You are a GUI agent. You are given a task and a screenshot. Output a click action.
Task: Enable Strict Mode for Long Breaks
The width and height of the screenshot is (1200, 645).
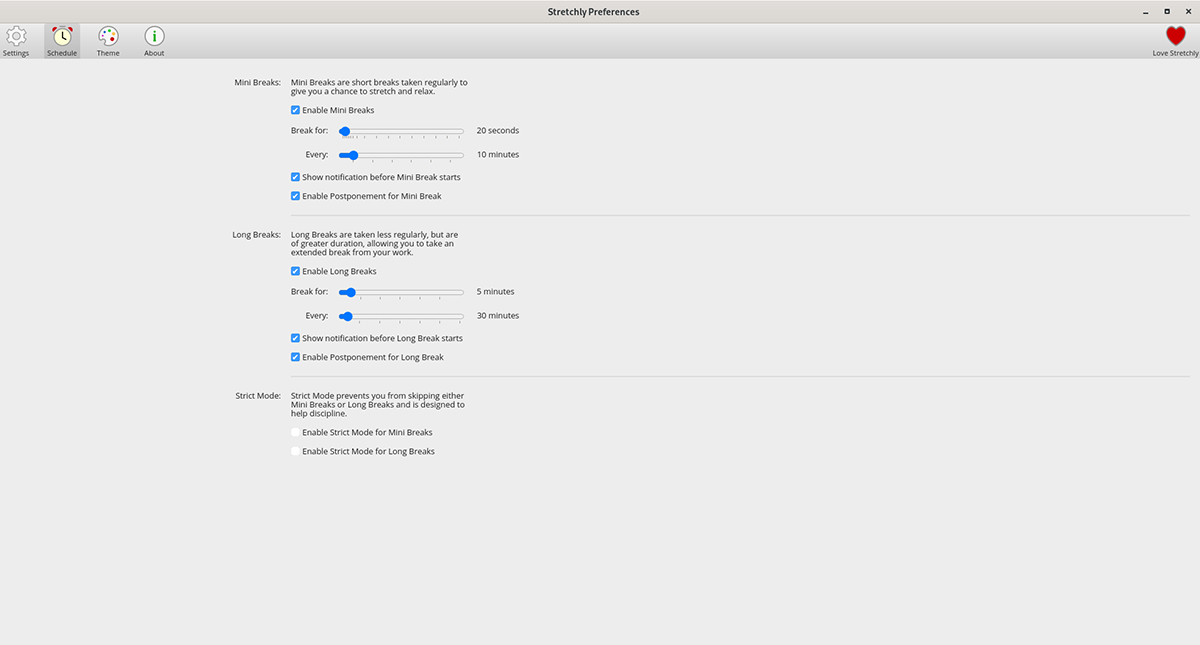tap(294, 451)
